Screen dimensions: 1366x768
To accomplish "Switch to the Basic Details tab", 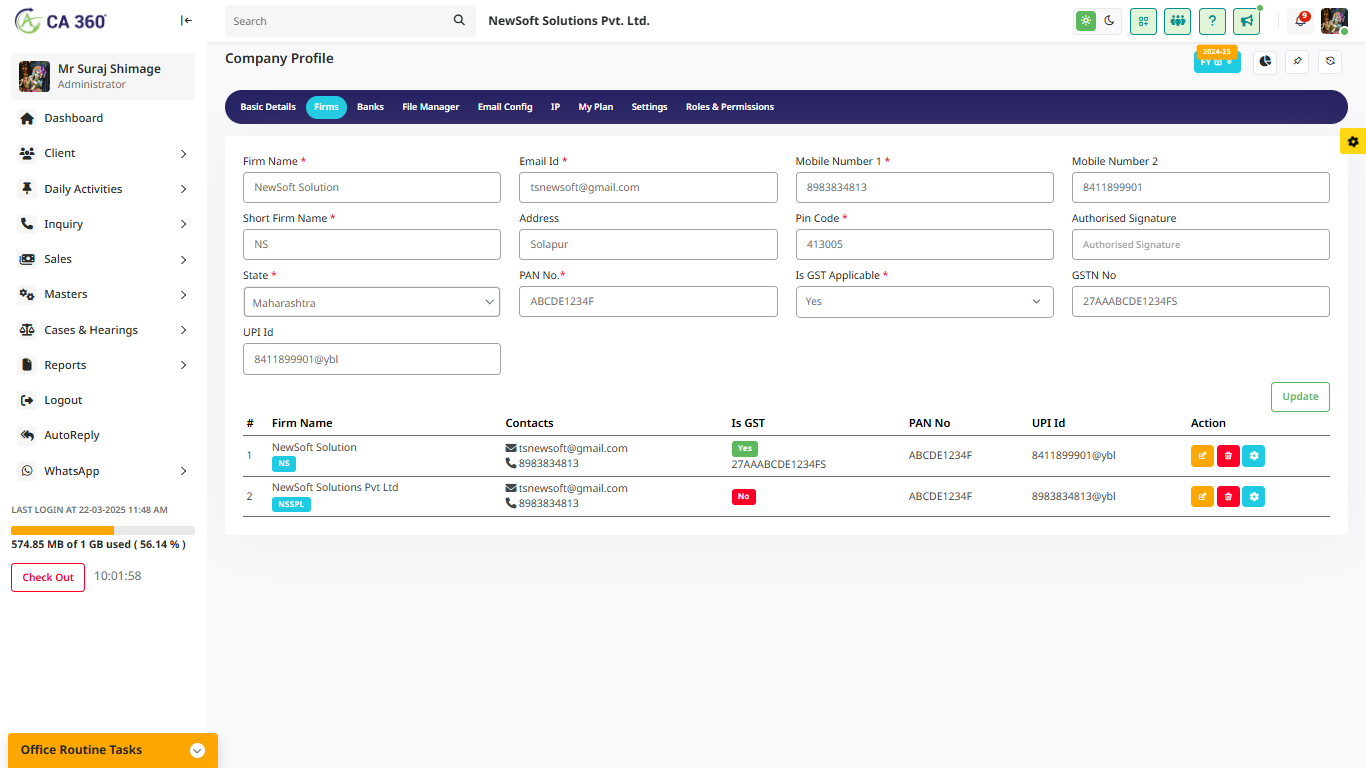I will (x=268, y=107).
